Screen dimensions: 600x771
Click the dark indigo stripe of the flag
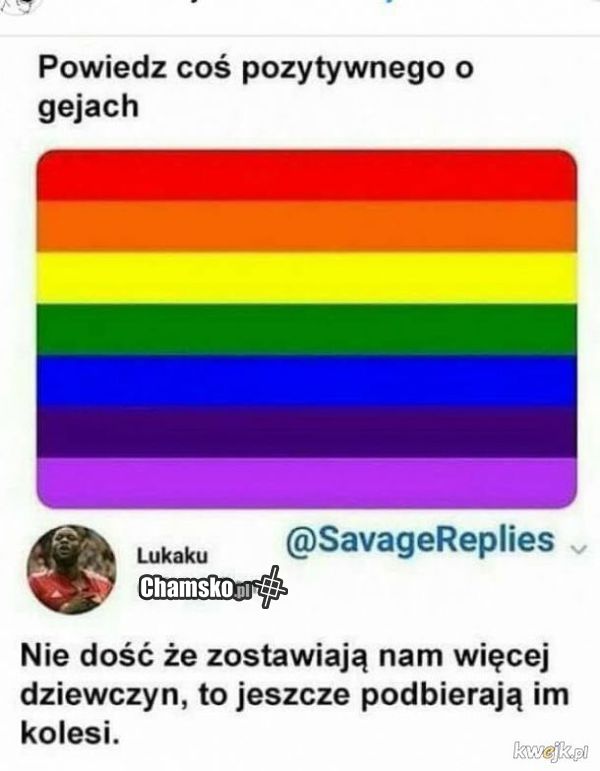[307, 433]
